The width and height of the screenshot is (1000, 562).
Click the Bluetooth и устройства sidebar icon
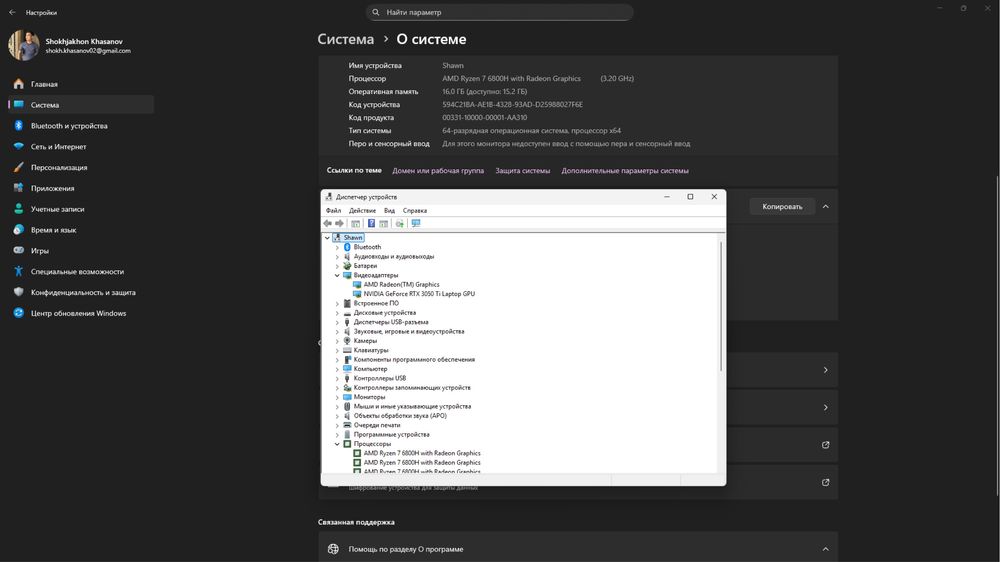(x=18, y=126)
